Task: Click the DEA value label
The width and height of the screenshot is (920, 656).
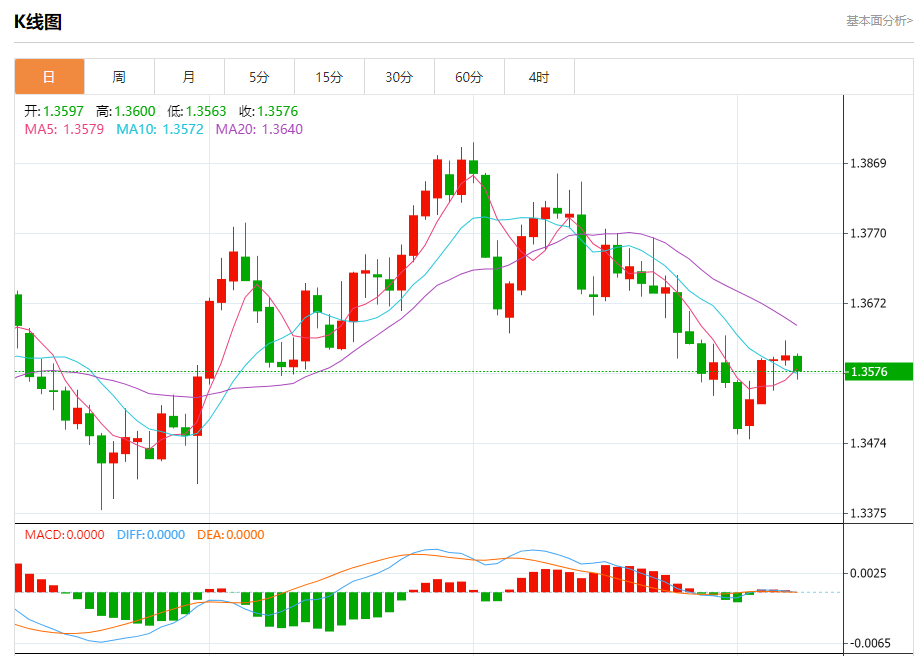Action: [229, 535]
